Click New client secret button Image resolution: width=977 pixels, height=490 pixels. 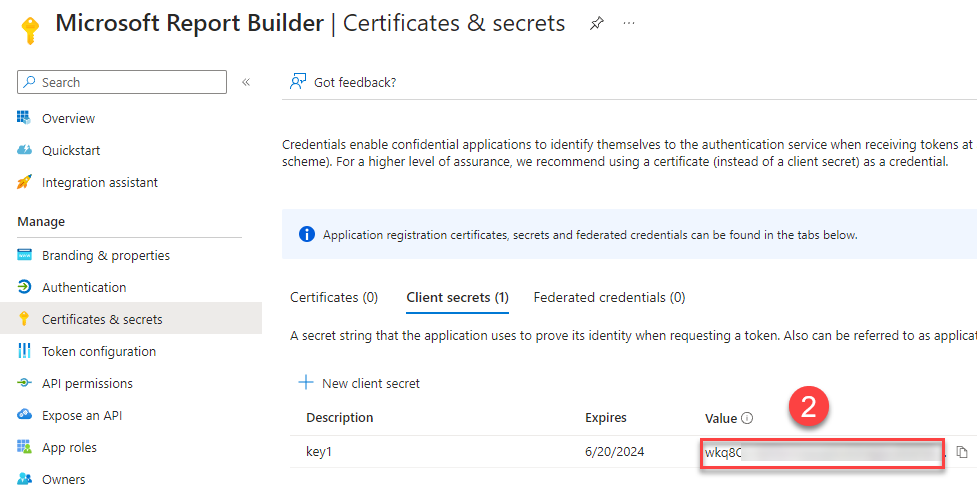click(371, 383)
